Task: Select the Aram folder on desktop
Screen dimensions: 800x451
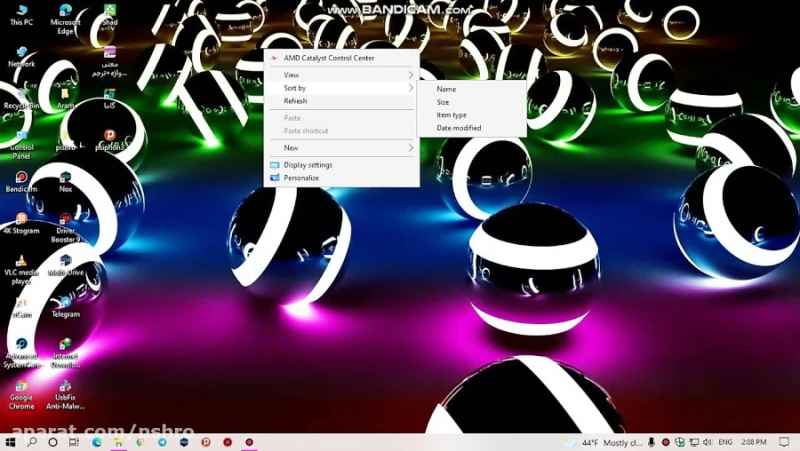Action: (65, 99)
